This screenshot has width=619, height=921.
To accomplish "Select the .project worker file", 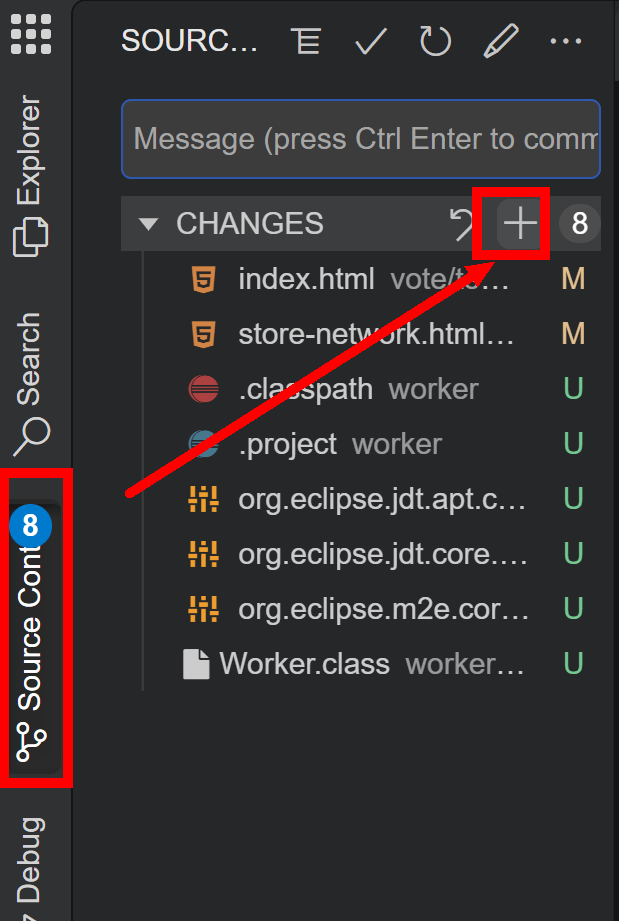I will (288, 444).
